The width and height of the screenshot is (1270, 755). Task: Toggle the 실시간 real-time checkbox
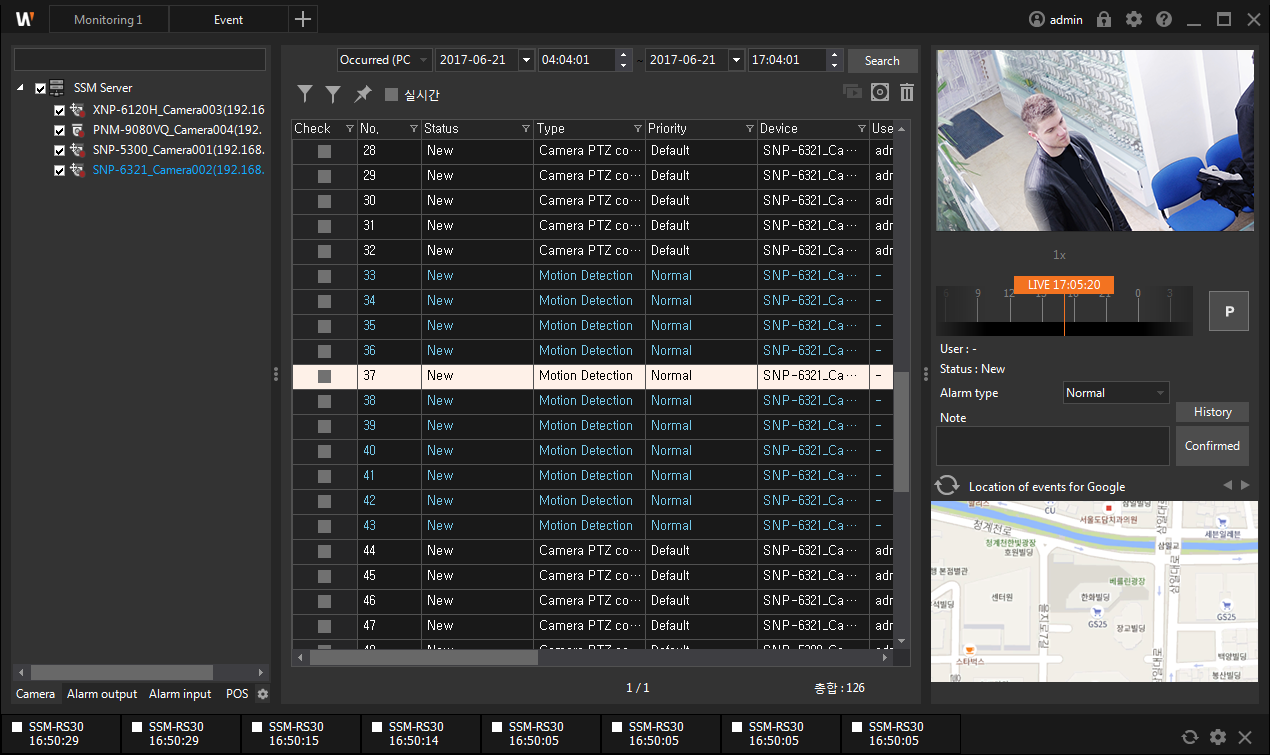pos(392,95)
